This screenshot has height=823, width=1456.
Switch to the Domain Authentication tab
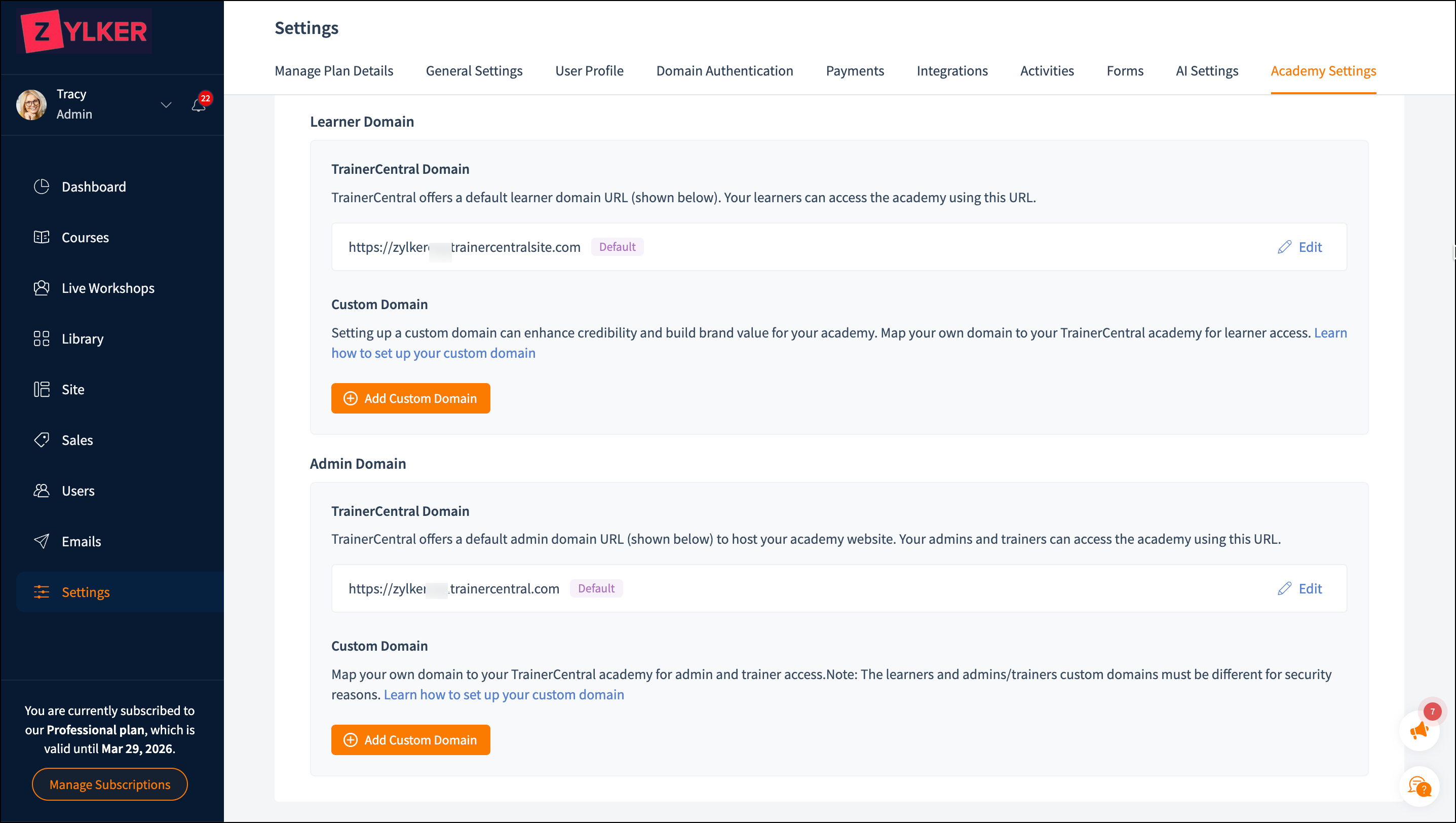pos(724,71)
